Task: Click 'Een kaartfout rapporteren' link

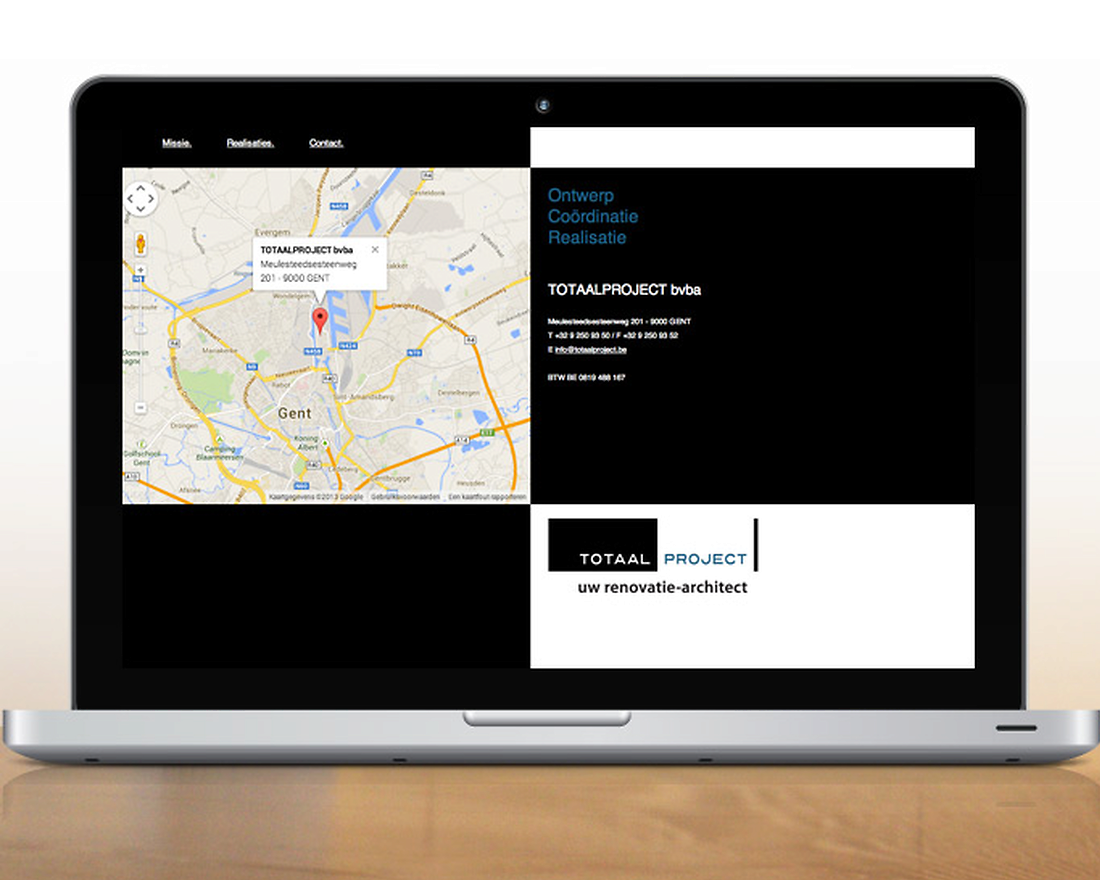Action: [487, 497]
